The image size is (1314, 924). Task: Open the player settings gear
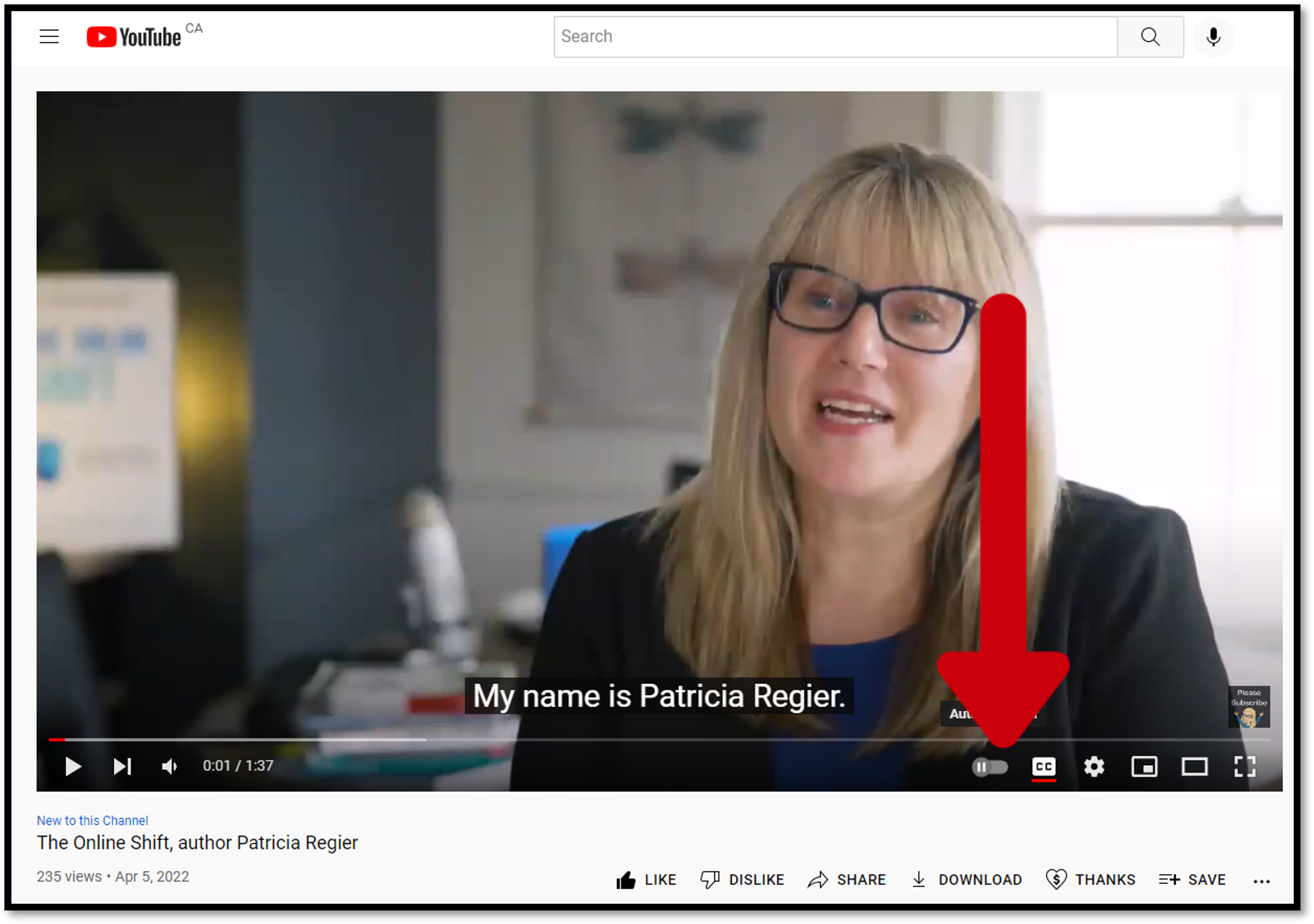click(x=1093, y=767)
